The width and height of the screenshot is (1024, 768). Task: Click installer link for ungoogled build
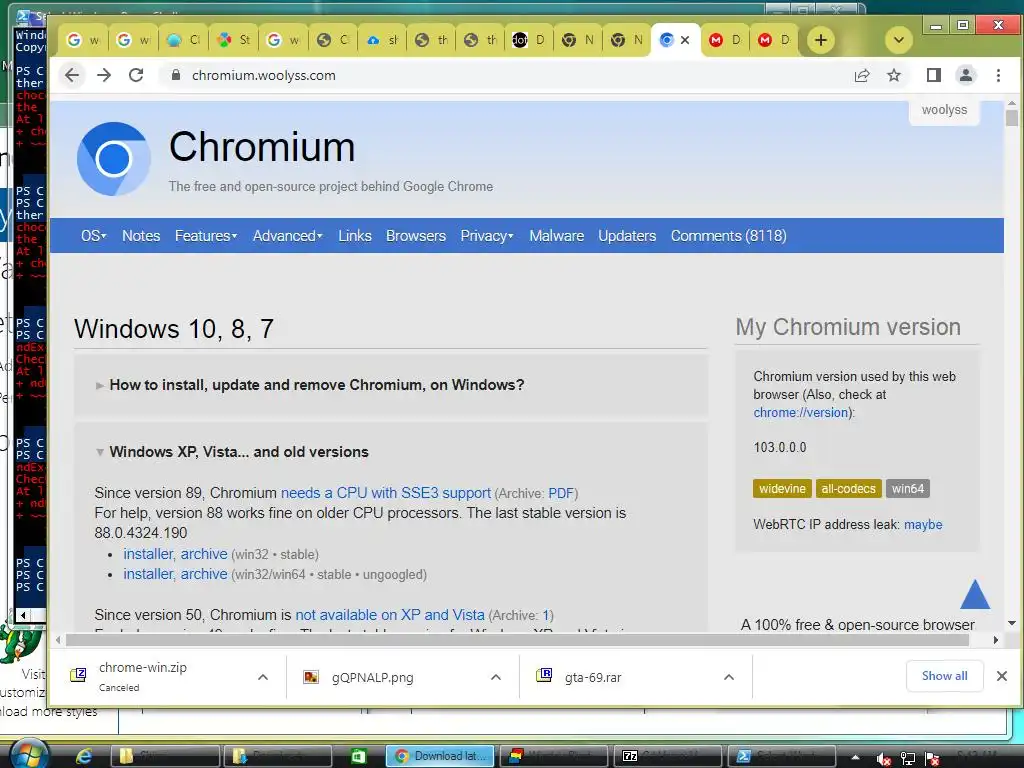(148, 574)
